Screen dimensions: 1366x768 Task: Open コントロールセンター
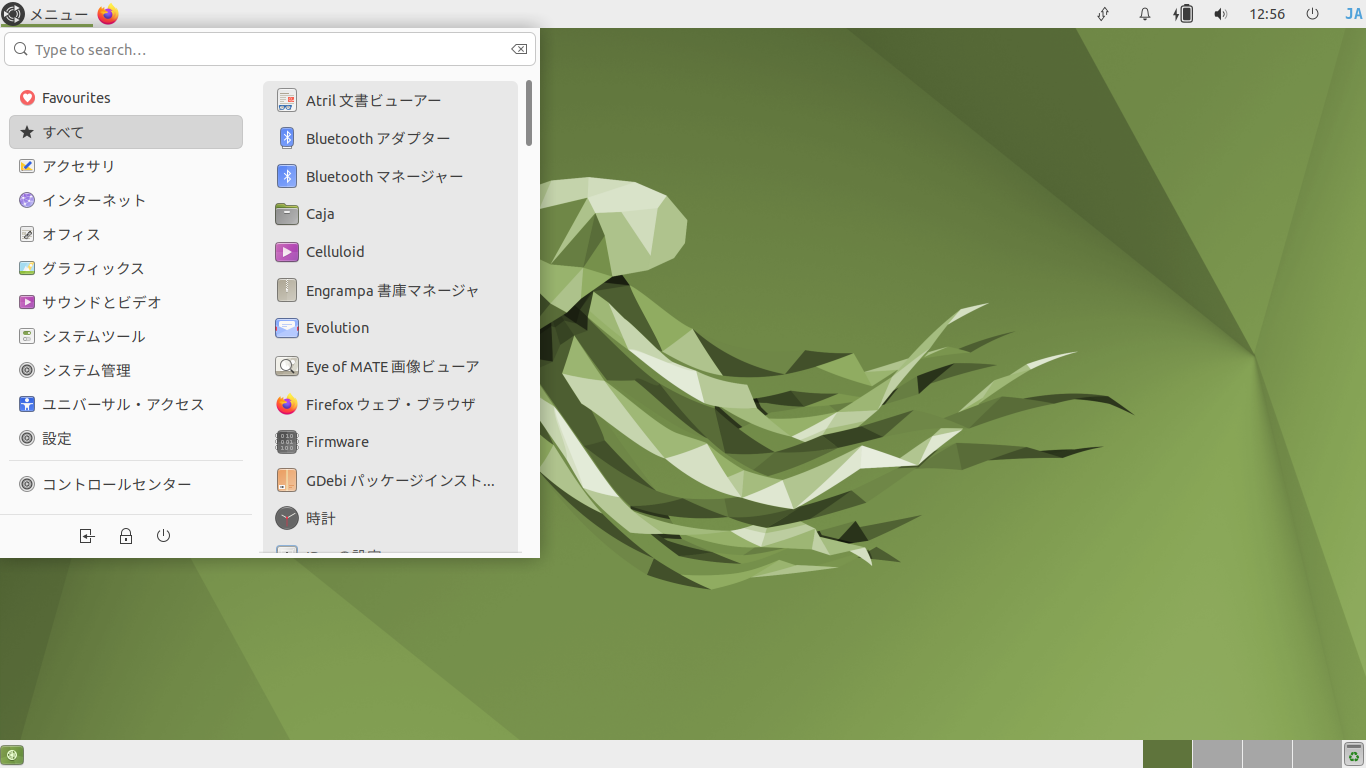click(x=126, y=484)
